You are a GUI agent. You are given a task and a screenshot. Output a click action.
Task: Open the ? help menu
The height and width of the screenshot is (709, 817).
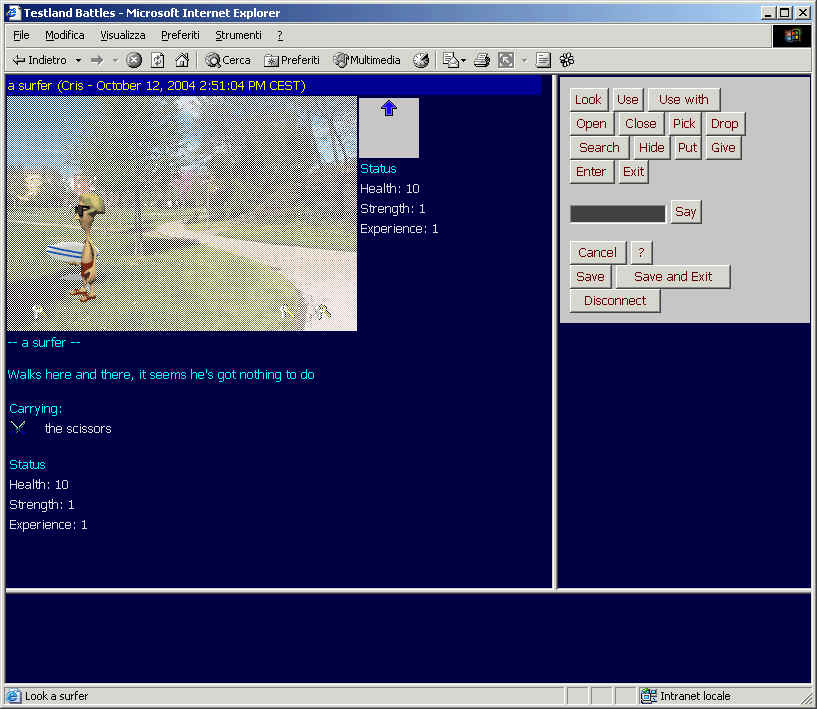(280, 35)
